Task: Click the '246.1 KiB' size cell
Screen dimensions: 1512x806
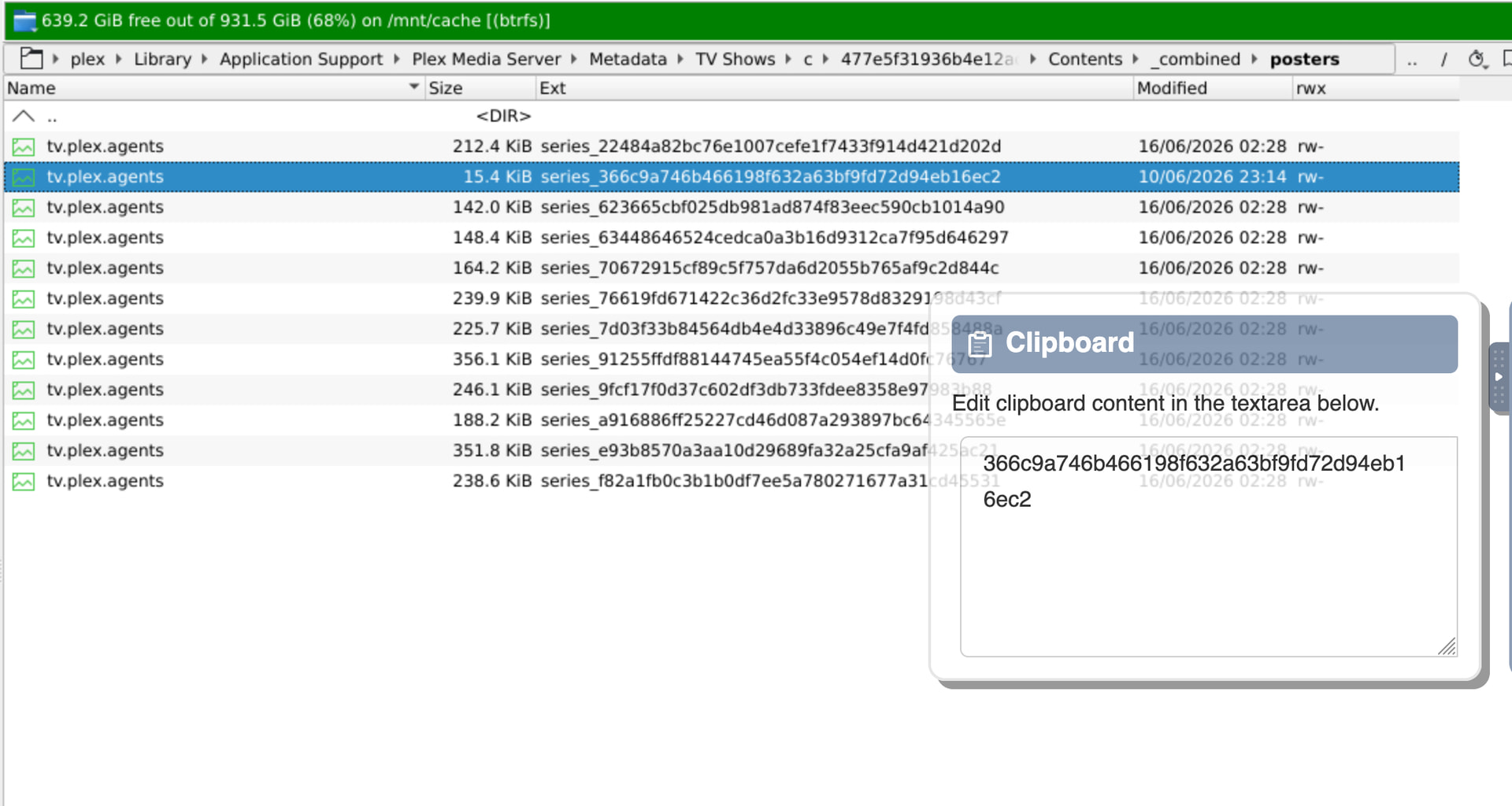Action: coord(491,390)
